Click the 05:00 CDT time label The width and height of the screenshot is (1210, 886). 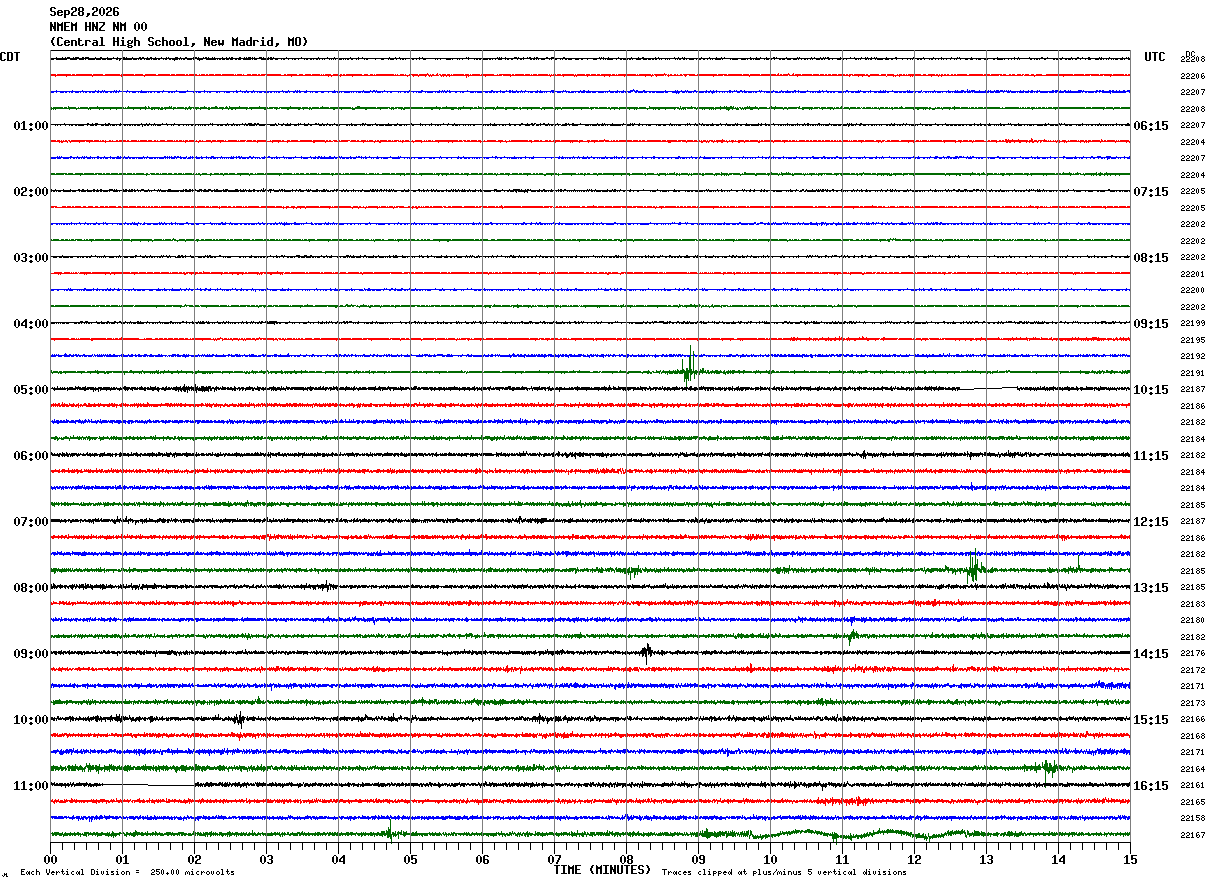tap(30, 390)
